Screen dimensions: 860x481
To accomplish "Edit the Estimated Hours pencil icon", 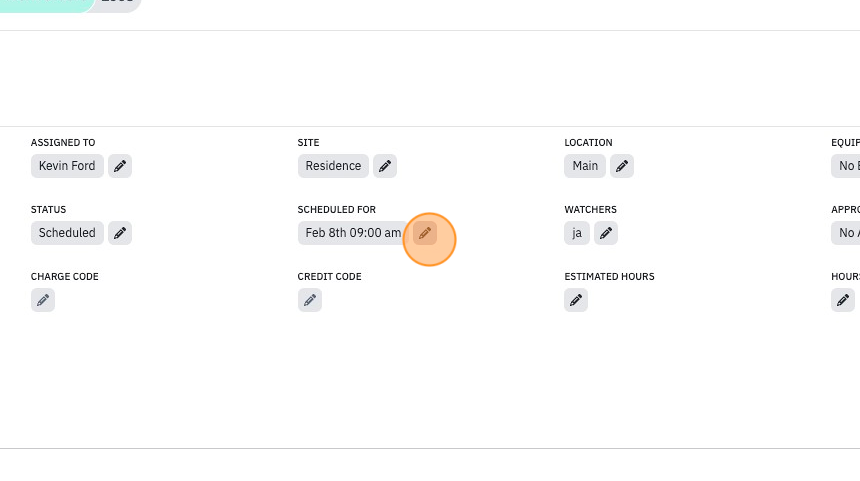I will click(576, 300).
